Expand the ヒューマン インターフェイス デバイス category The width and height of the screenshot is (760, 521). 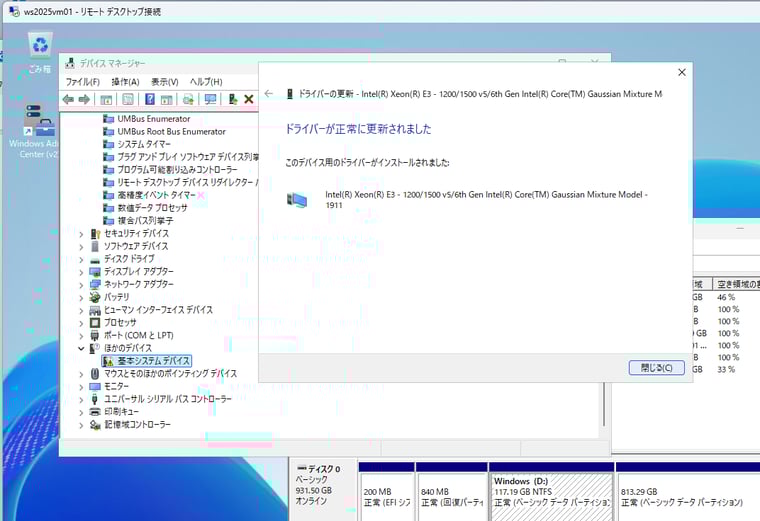pos(81,310)
